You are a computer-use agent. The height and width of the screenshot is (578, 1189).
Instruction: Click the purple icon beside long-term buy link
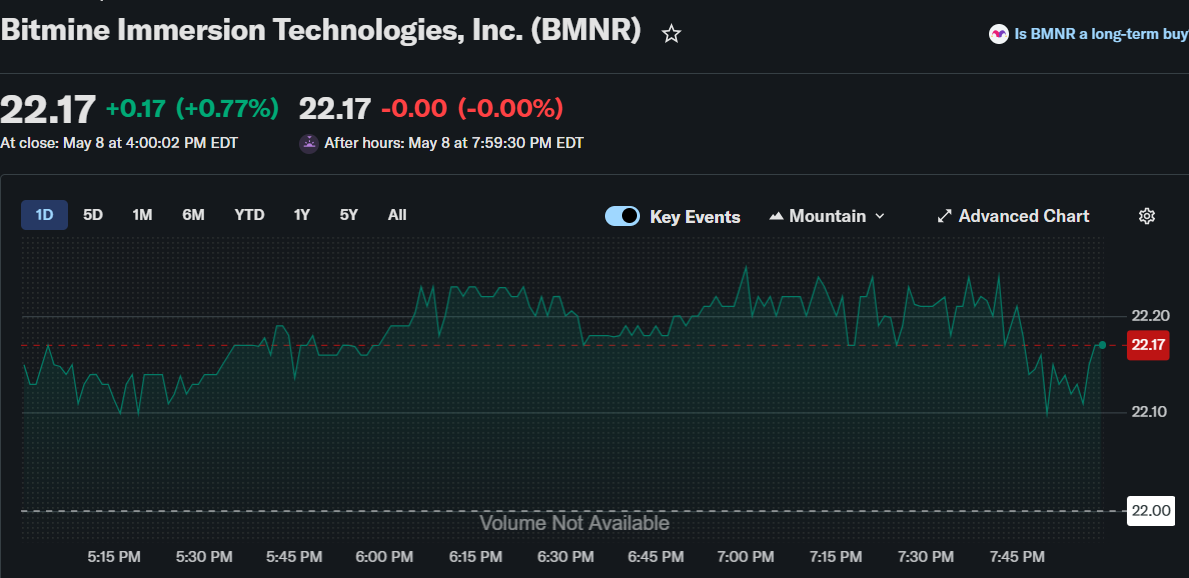coord(999,34)
